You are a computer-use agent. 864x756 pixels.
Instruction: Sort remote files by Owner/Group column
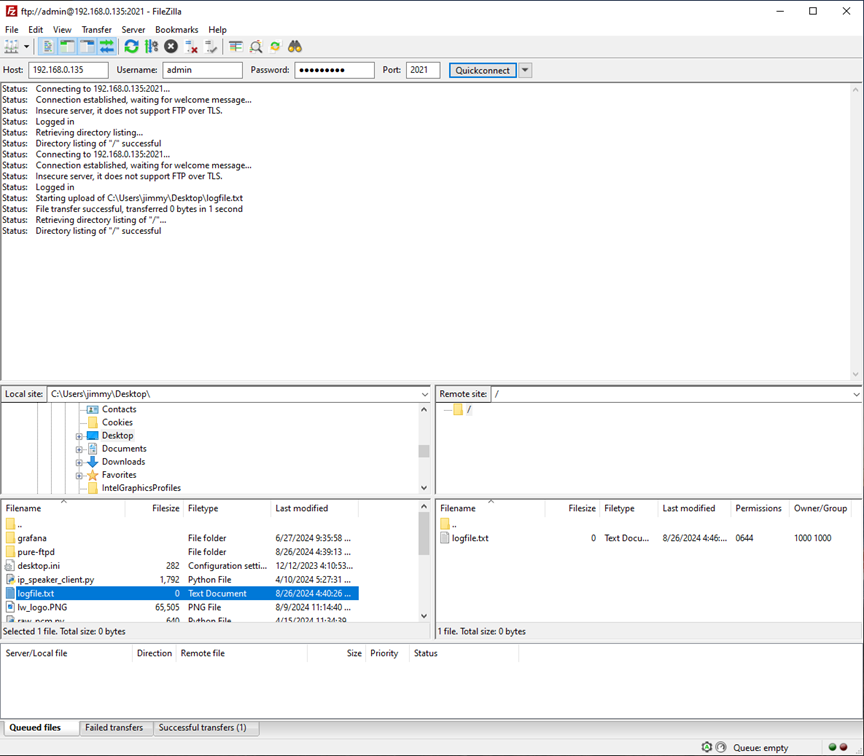pos(820,509)
